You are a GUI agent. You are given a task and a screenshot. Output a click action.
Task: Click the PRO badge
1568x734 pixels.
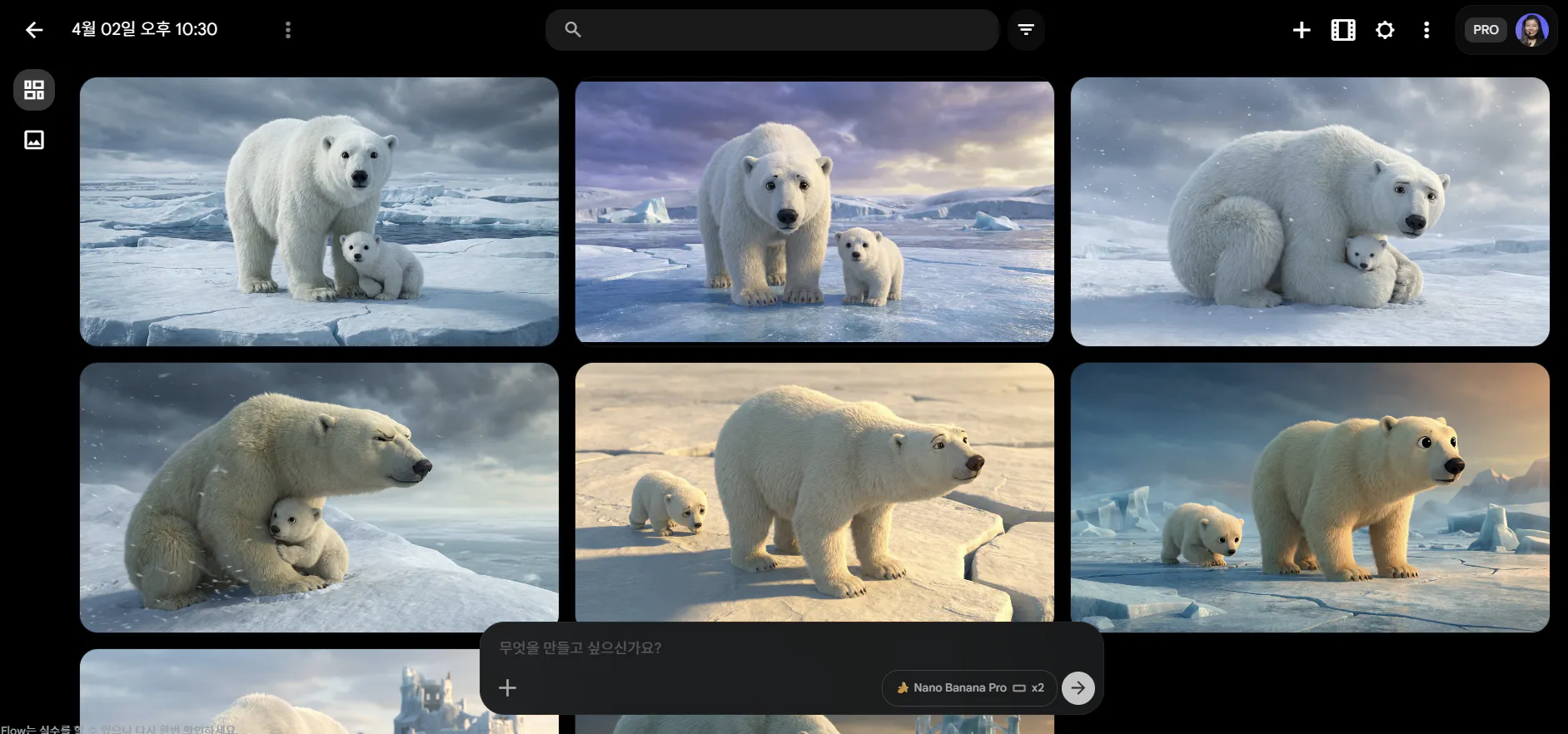[1486, 30]
